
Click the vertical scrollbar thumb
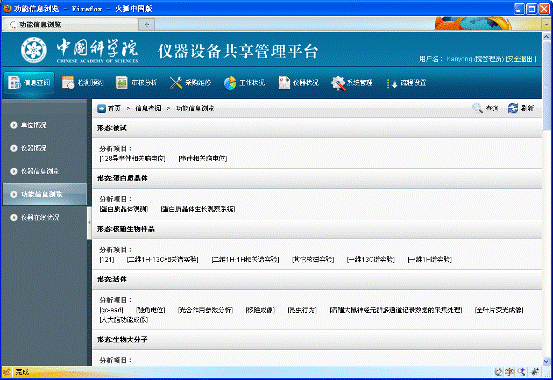pyautogui.click(x=546, y=85)
